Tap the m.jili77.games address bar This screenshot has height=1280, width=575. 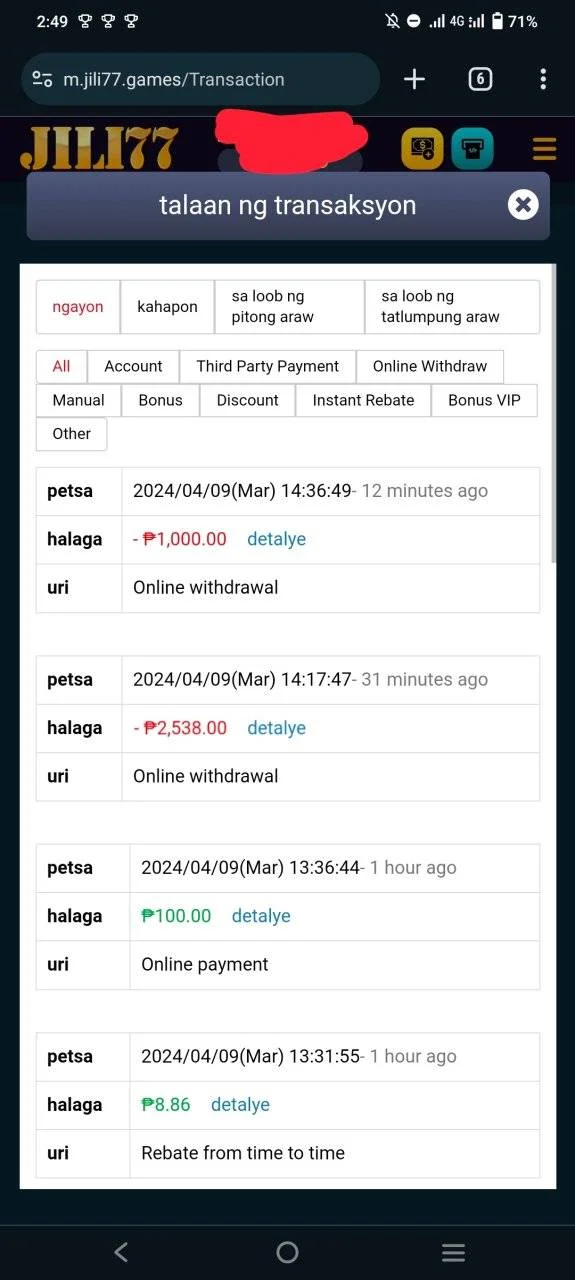200,79
